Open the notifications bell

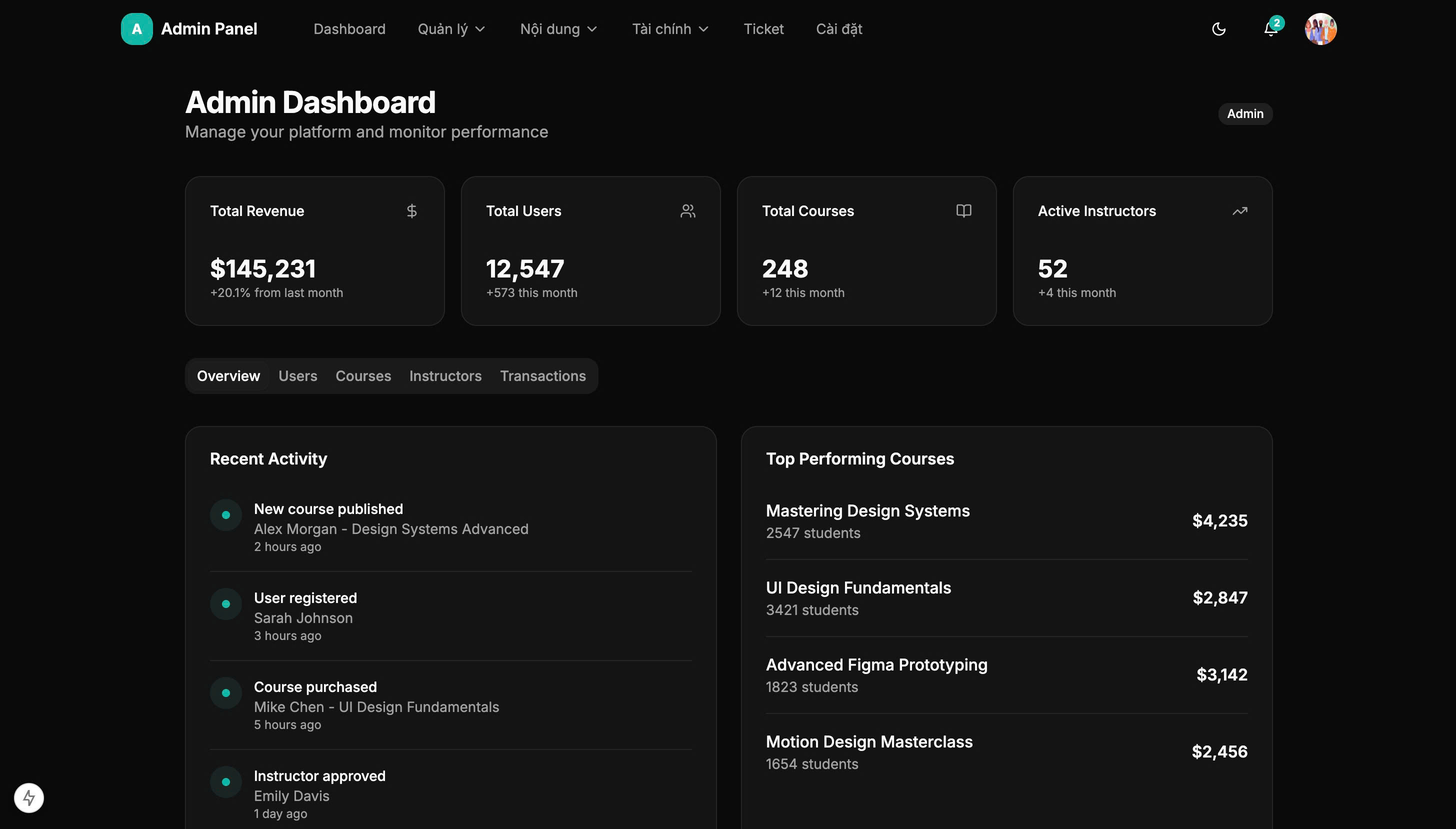click(x=1270, y=29)
